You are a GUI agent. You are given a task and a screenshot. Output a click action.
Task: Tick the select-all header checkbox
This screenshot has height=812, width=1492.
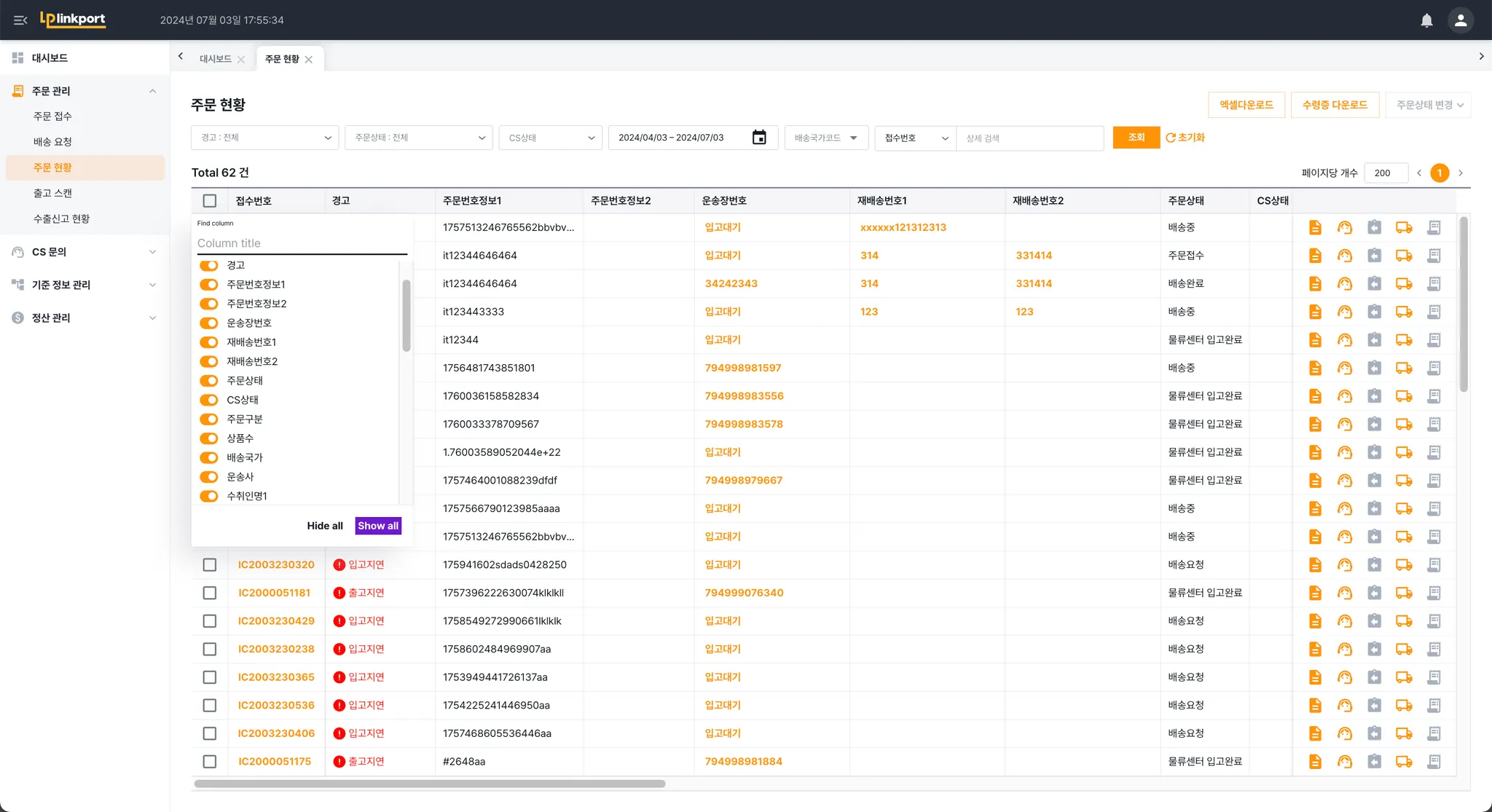point(210,201)
